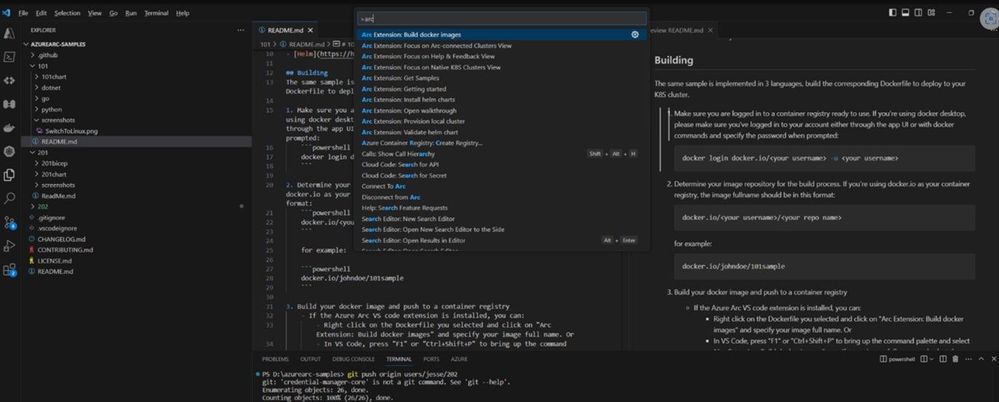Open Explorer more actions ellipsis
The width and height of the screenshot is (999, 402).
tap(240, 30)
